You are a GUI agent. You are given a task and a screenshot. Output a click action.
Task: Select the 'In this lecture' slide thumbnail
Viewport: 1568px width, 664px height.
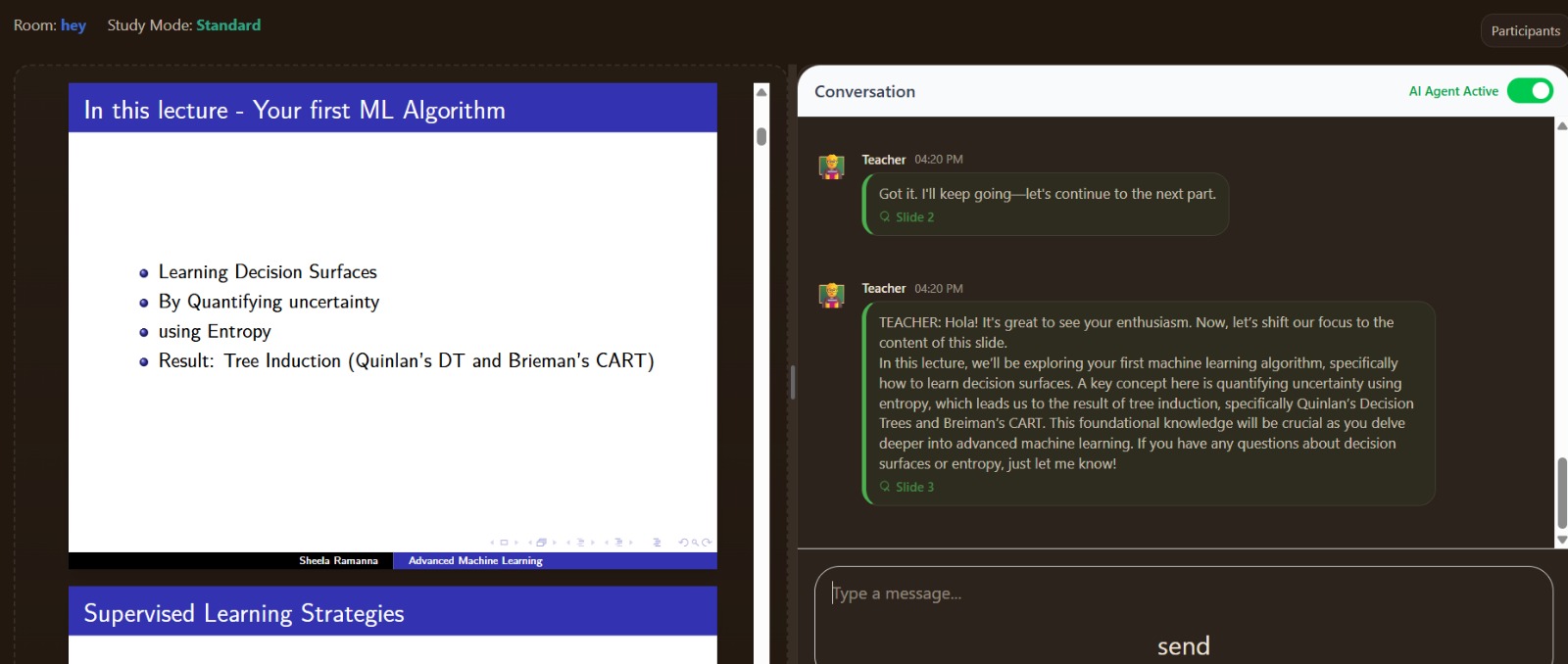[393, 326]
